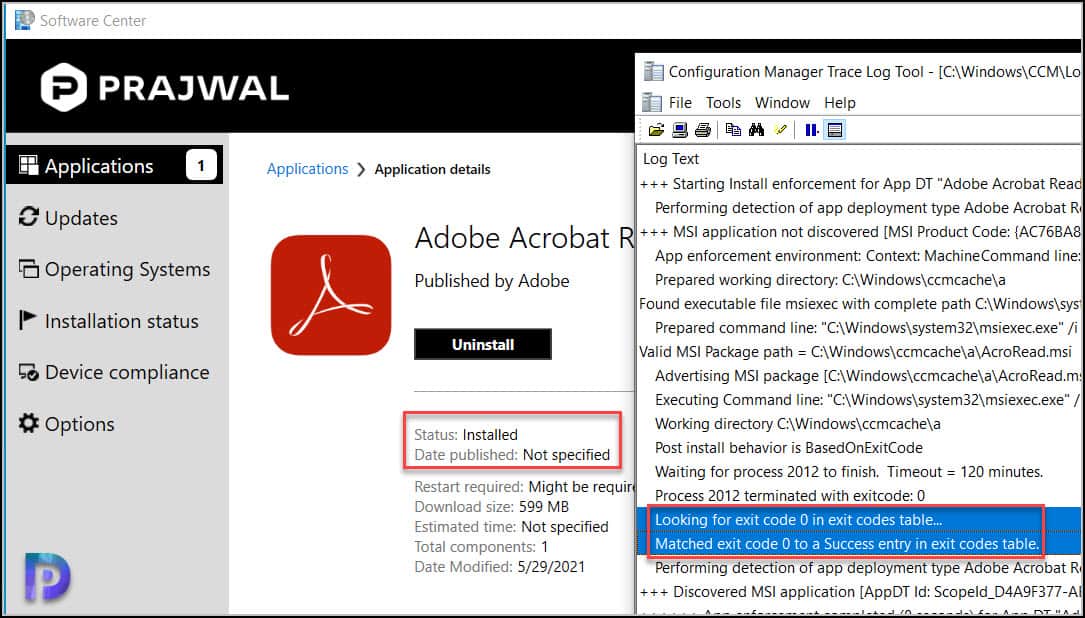The height and width of the screenshot is (618, 1085).
Task: Select log line 'Looking for exit code 0'
Action: (859, 520)
